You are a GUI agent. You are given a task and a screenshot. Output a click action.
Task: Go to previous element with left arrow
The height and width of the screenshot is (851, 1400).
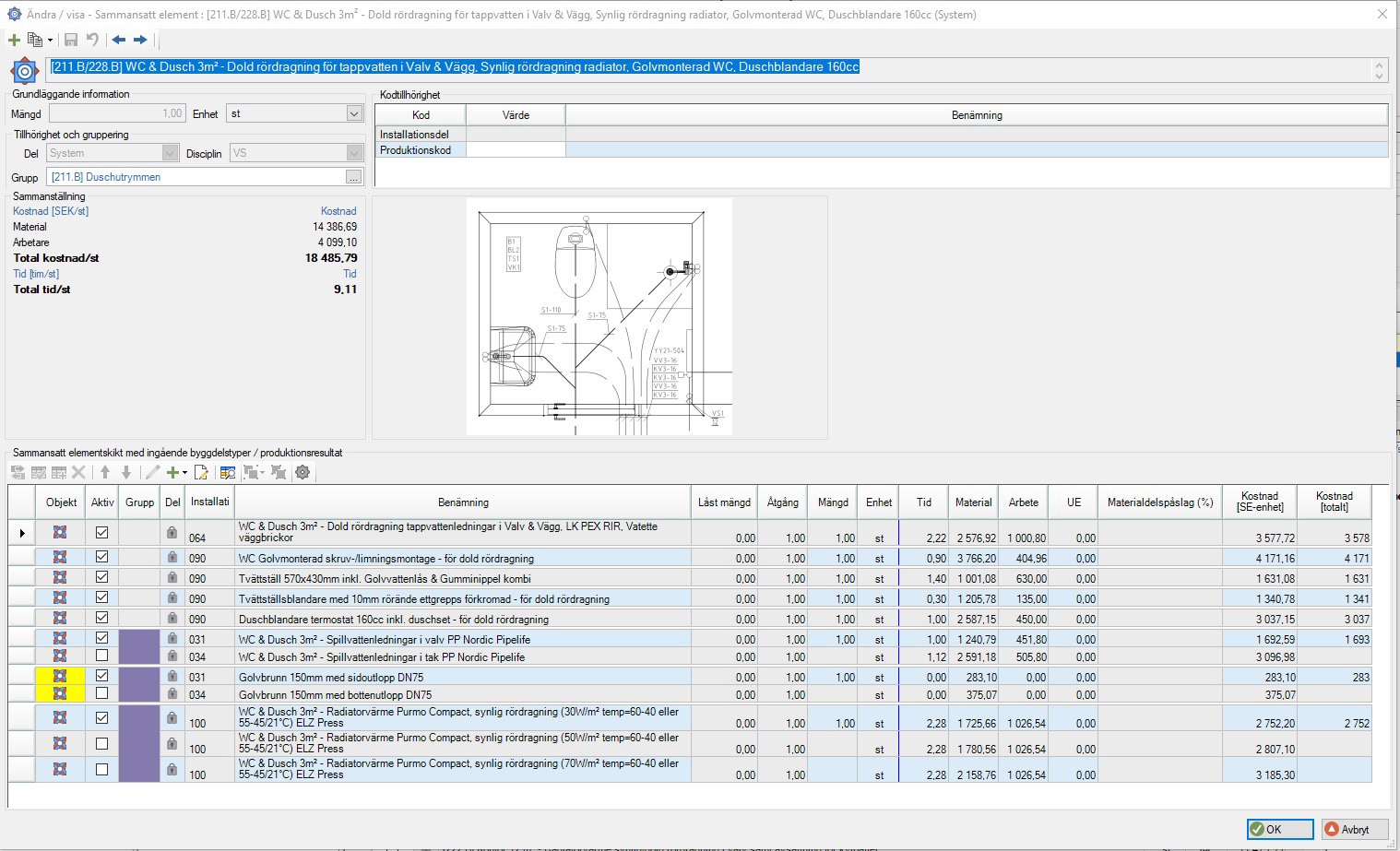(x=119, y=40)
